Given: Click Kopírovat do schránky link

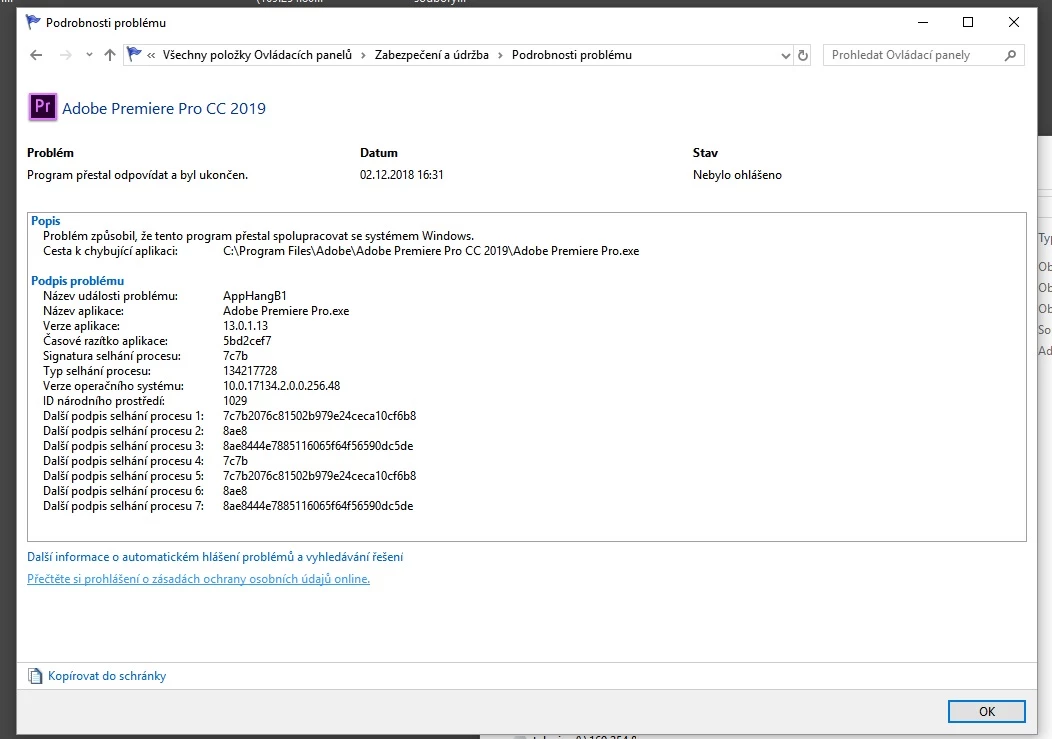Looking at the screenshot, I should [107, 676].
